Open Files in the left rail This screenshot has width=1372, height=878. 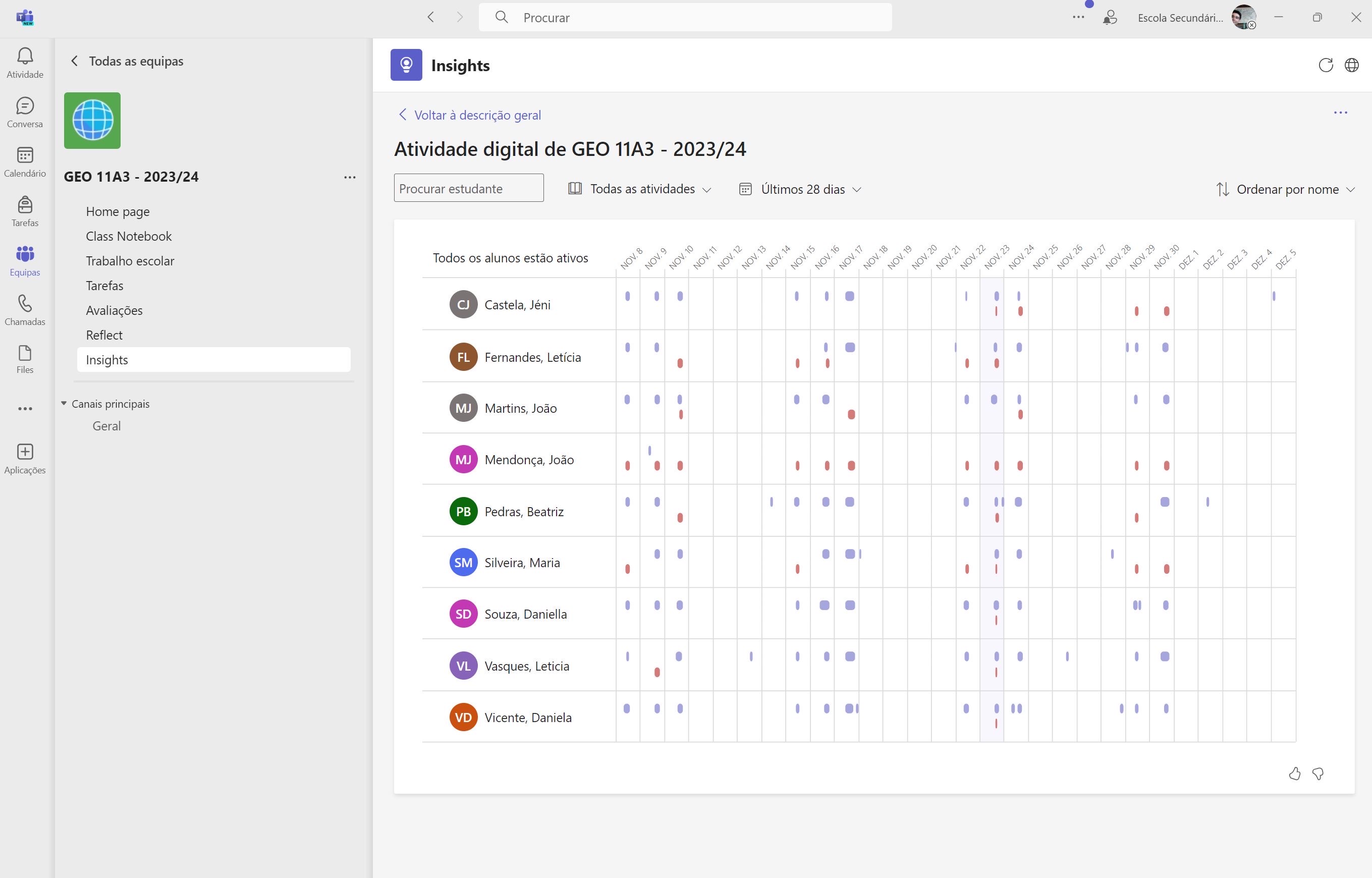click(x=25, y=359)
